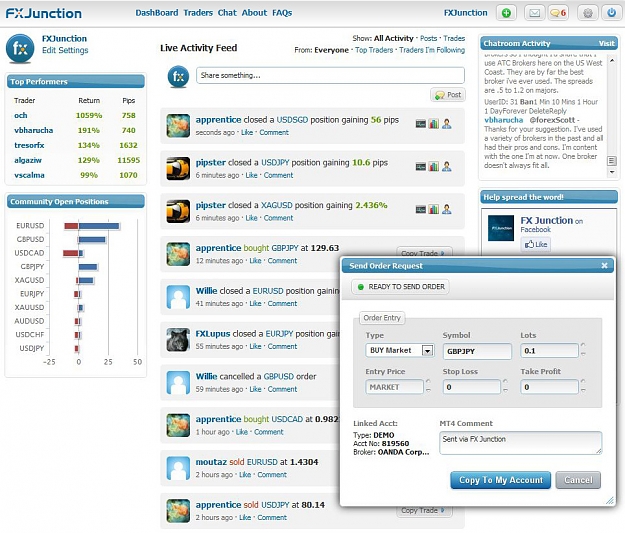Click the Symbol field containing GBPJPY
The image size is (625, 533).
coord(477,351)
